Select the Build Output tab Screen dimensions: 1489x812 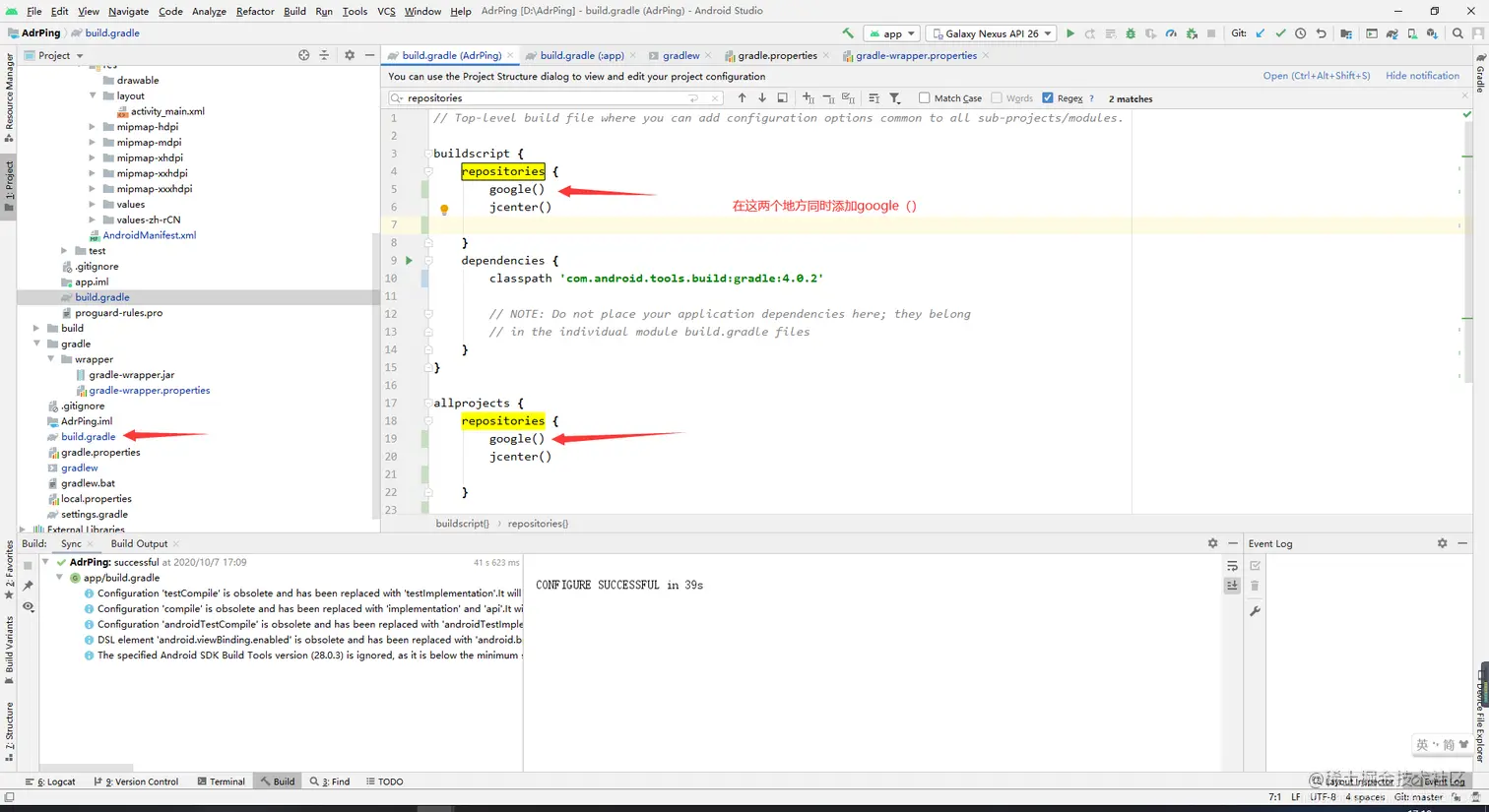click(x=139, y=543)
